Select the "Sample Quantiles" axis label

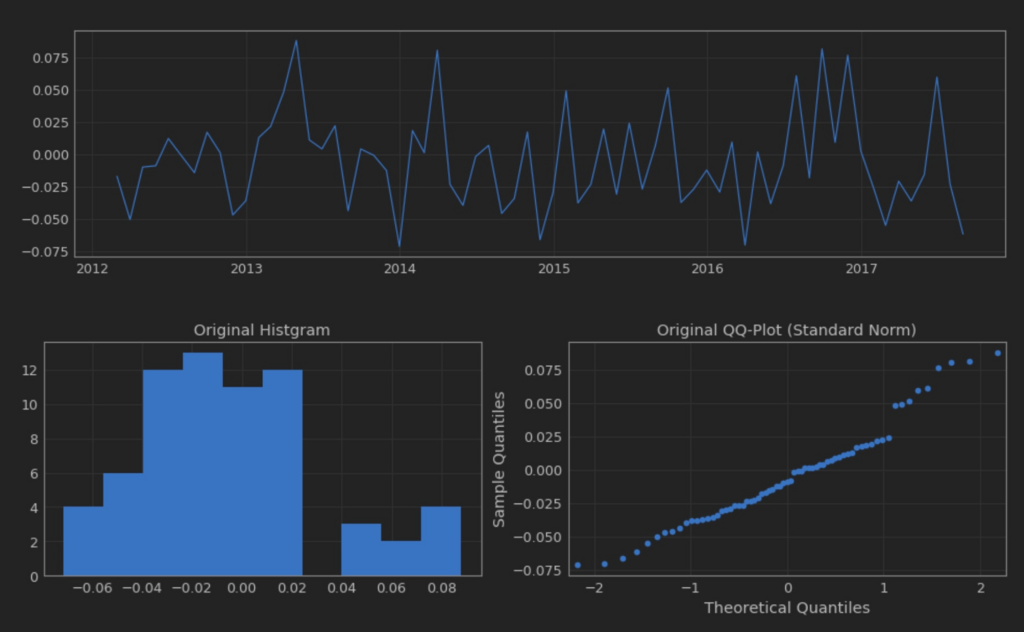(x=500, y=460)
